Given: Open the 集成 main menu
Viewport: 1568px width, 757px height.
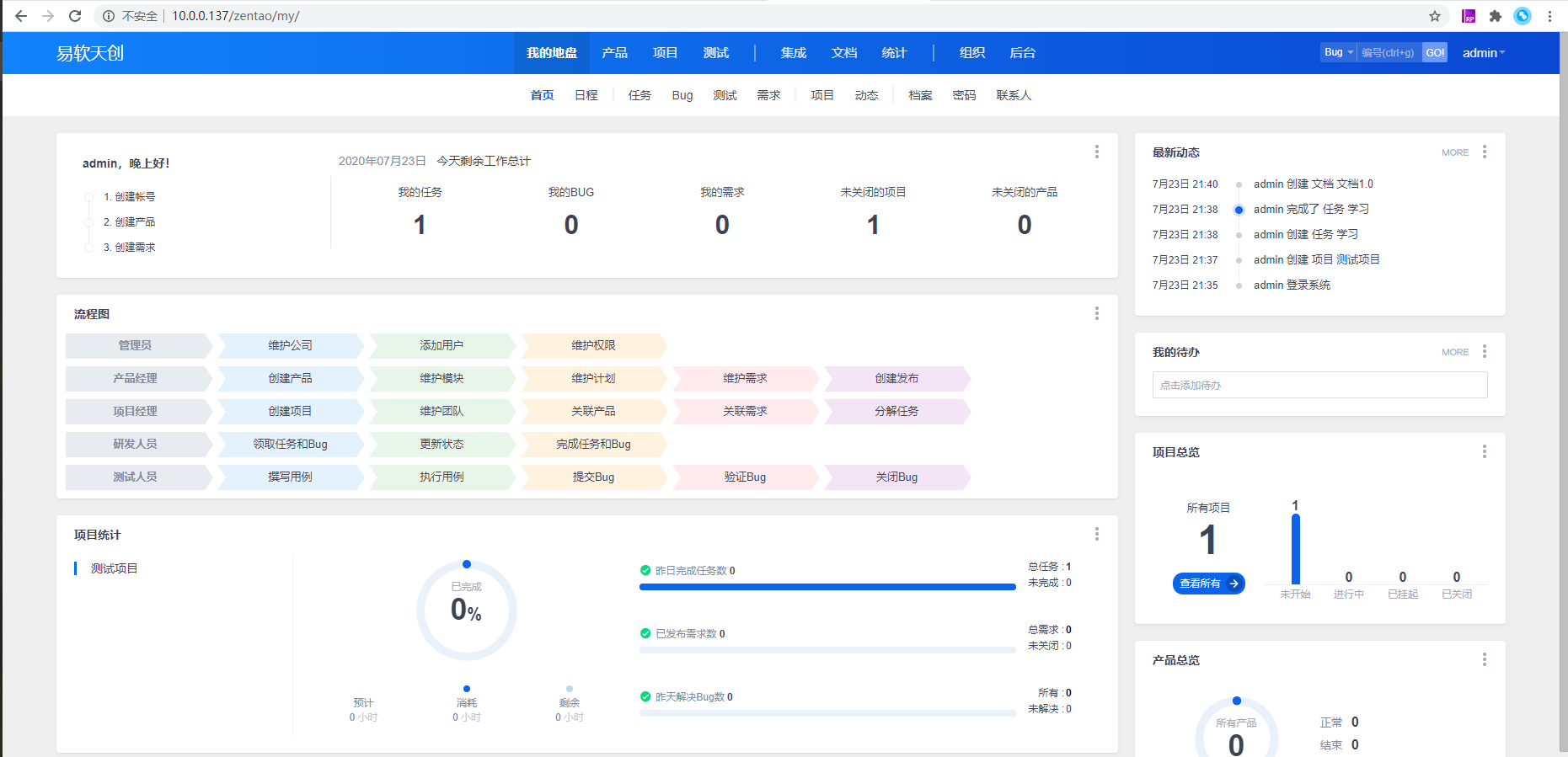Looking at the screenshot, I should (794, 53).
